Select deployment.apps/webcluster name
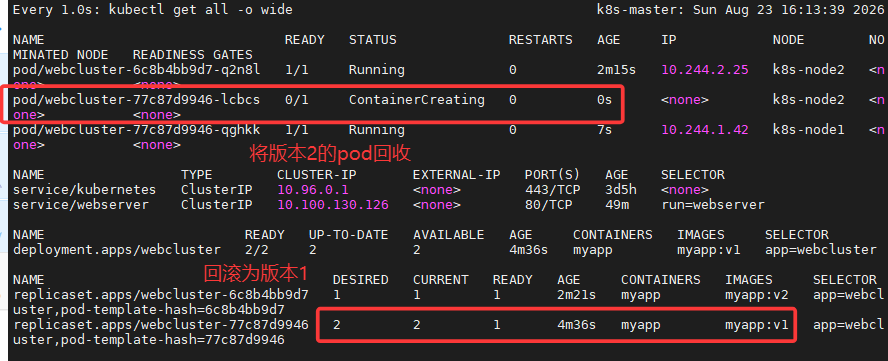Screen dimensions: 888x361 coord(117,249)
